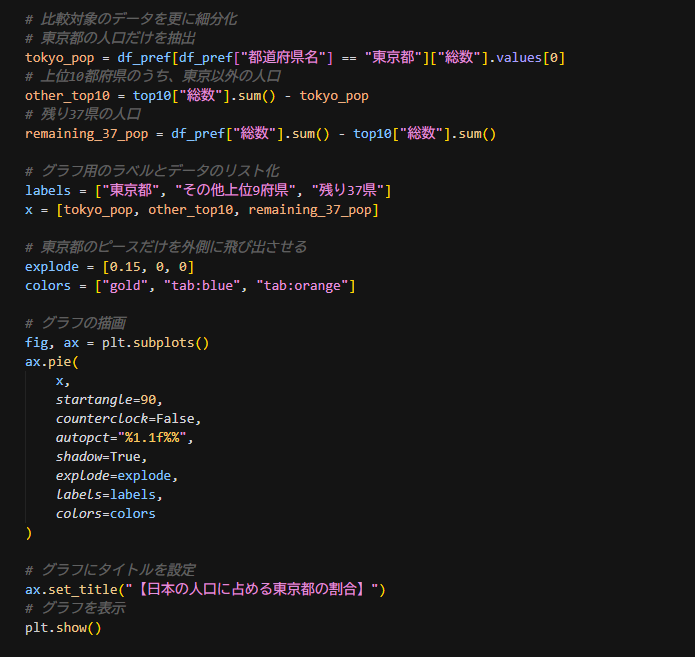Viewport: 695px width, 657px height.
Task: Click the comment 比較対象のデータを更に細分化
Action: 131,20
